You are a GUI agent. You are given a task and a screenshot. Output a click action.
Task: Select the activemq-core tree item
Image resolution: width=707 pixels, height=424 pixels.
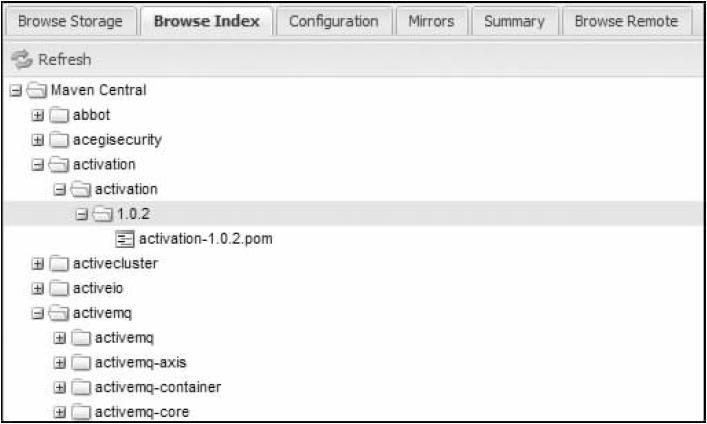141,411
